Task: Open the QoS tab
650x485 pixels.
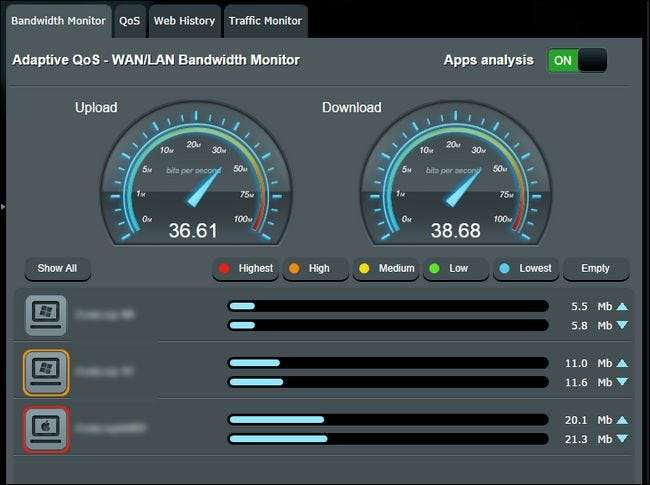Action: [x=130, y=20]
